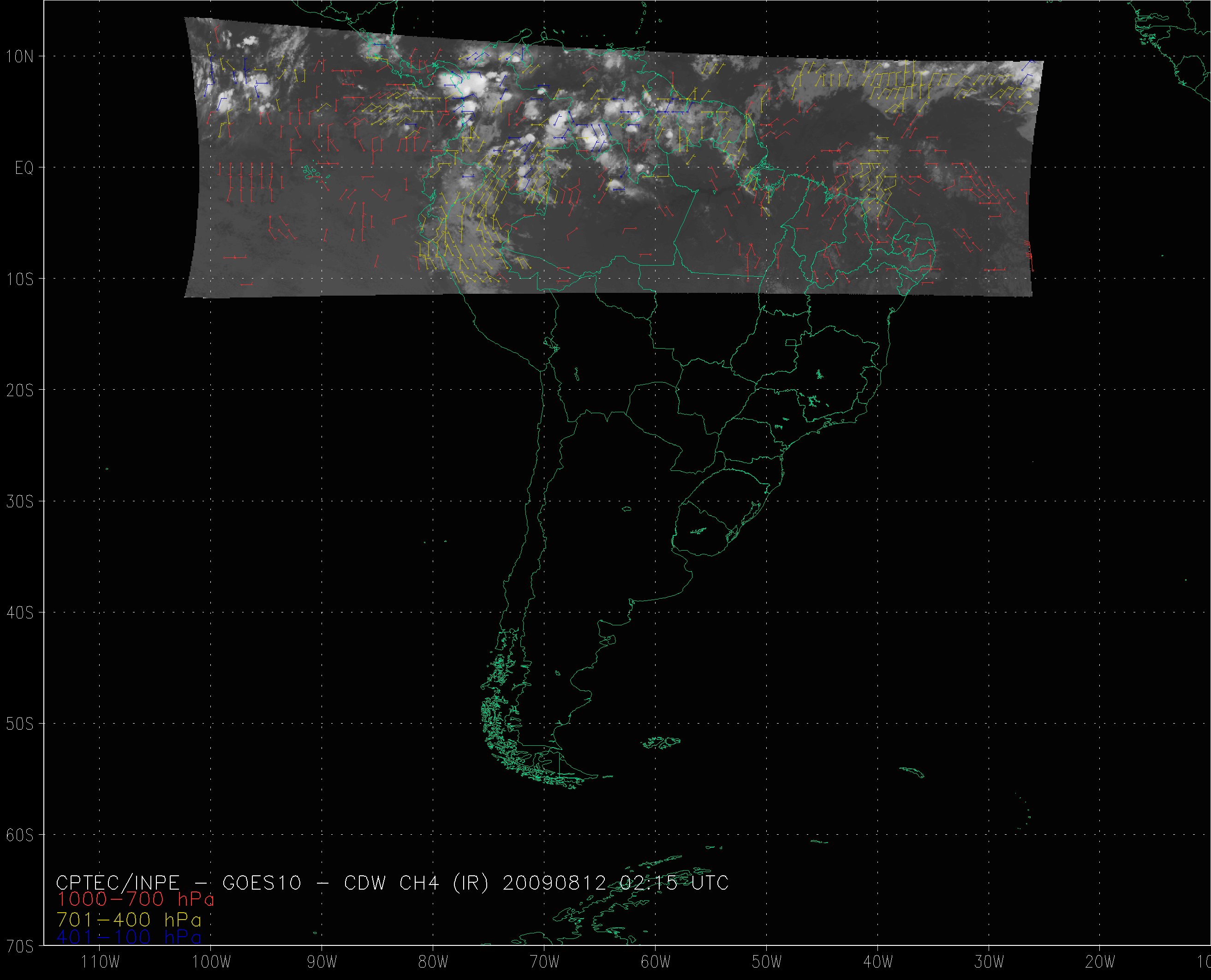1211x980 pixels.
Task: Click the 50W longitude label
Action: pyautogui.click(x=767, y=962)
